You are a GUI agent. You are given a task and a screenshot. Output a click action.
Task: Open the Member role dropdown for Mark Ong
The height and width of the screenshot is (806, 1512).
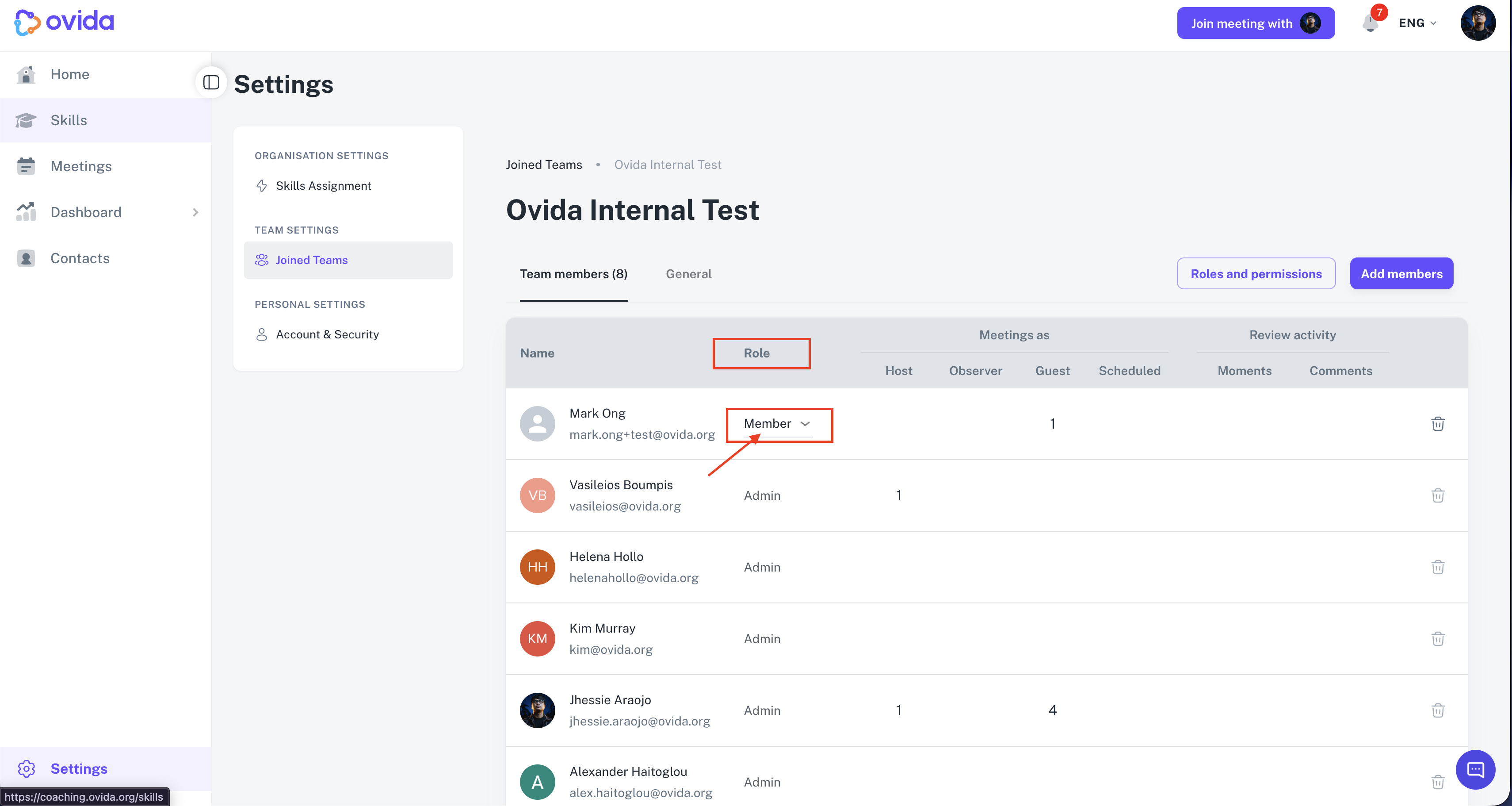[778, 423]
